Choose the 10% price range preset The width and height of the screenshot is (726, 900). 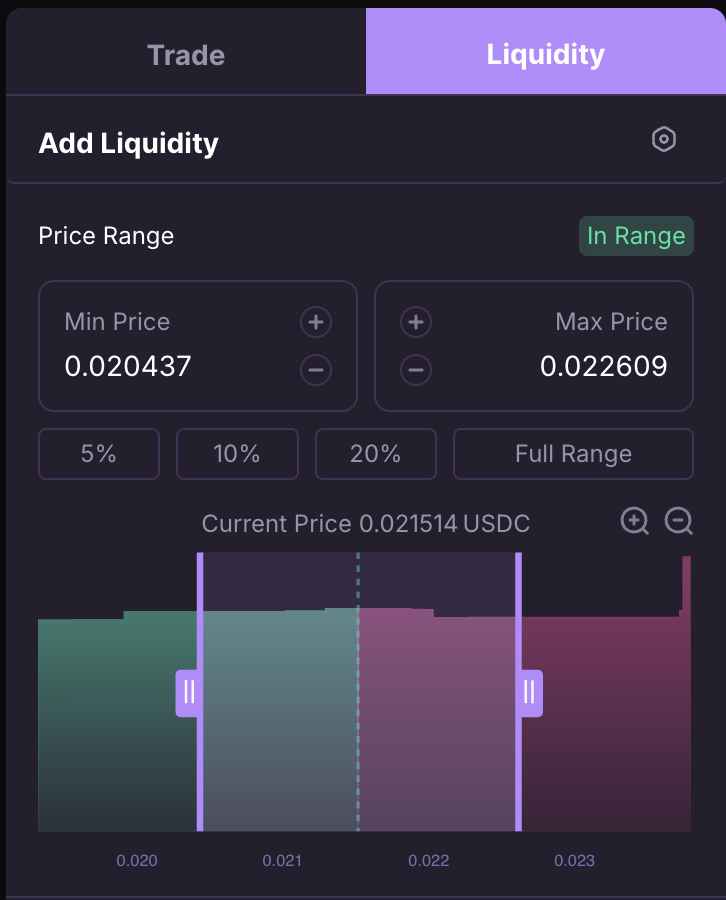[237, 454]
